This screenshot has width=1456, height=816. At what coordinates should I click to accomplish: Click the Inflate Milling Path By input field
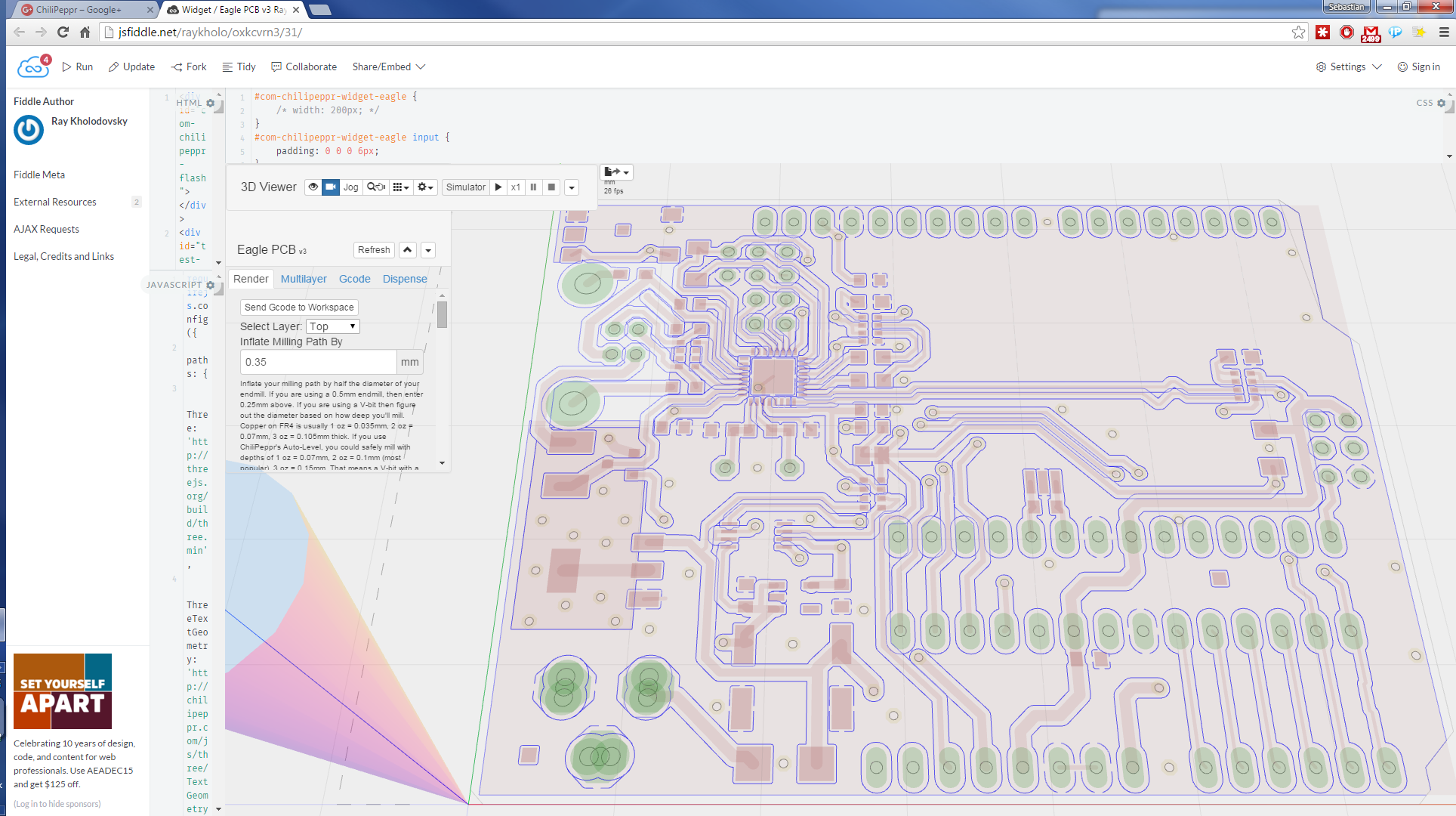[318, 362]
